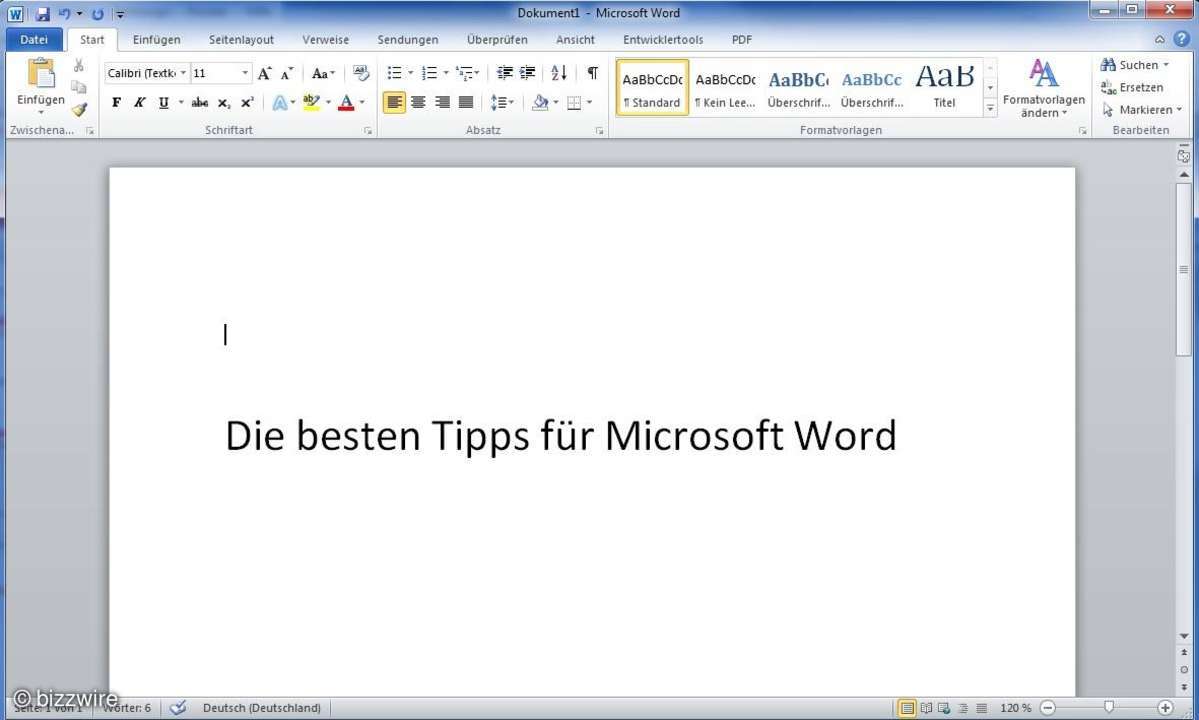1199x720 pixels.
Task: Apply the yellow text highlight color
Action: coord(311,102)
